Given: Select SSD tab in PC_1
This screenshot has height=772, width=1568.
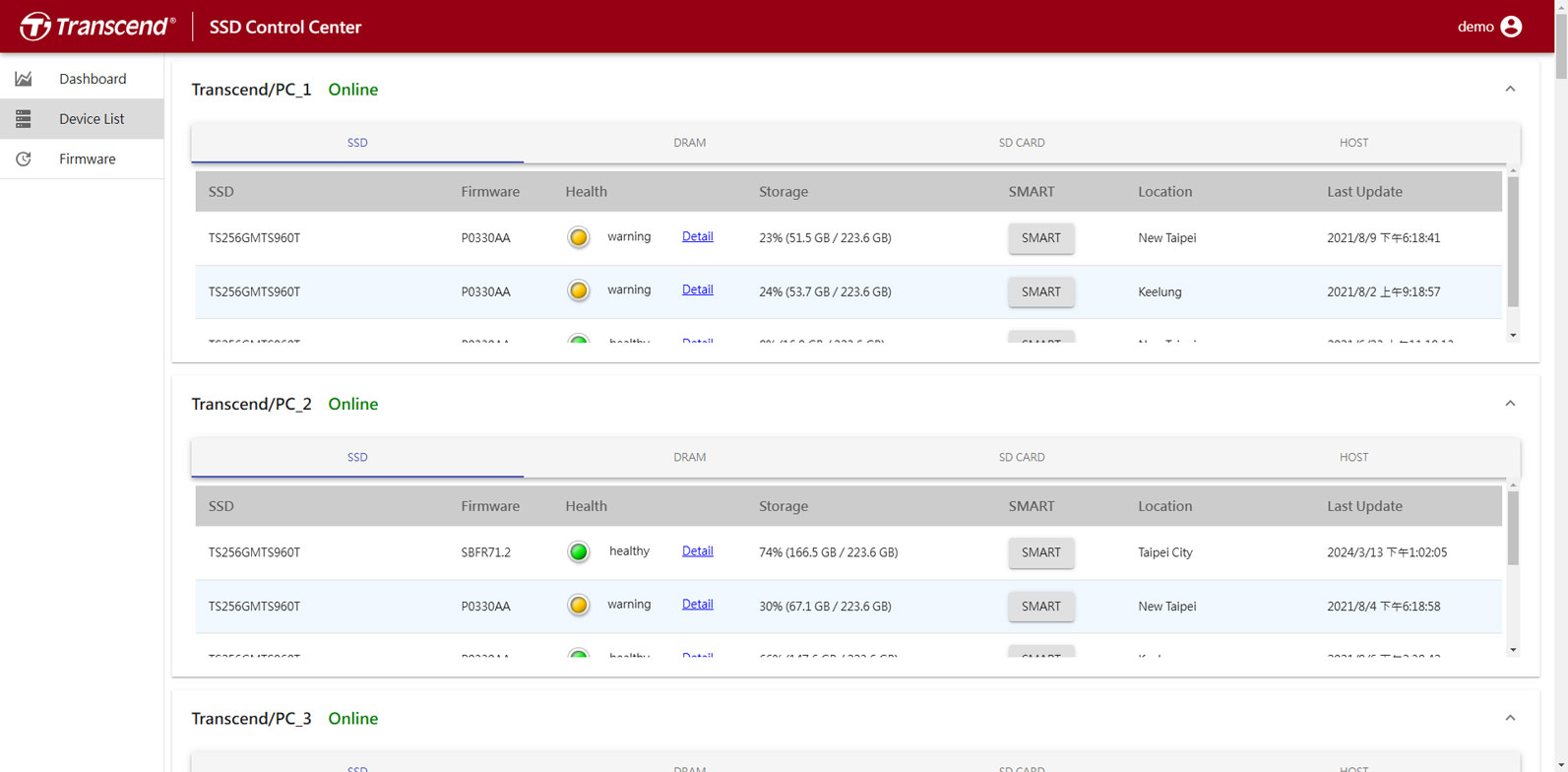Looking at the screenshot, I should tap(357, 143).
